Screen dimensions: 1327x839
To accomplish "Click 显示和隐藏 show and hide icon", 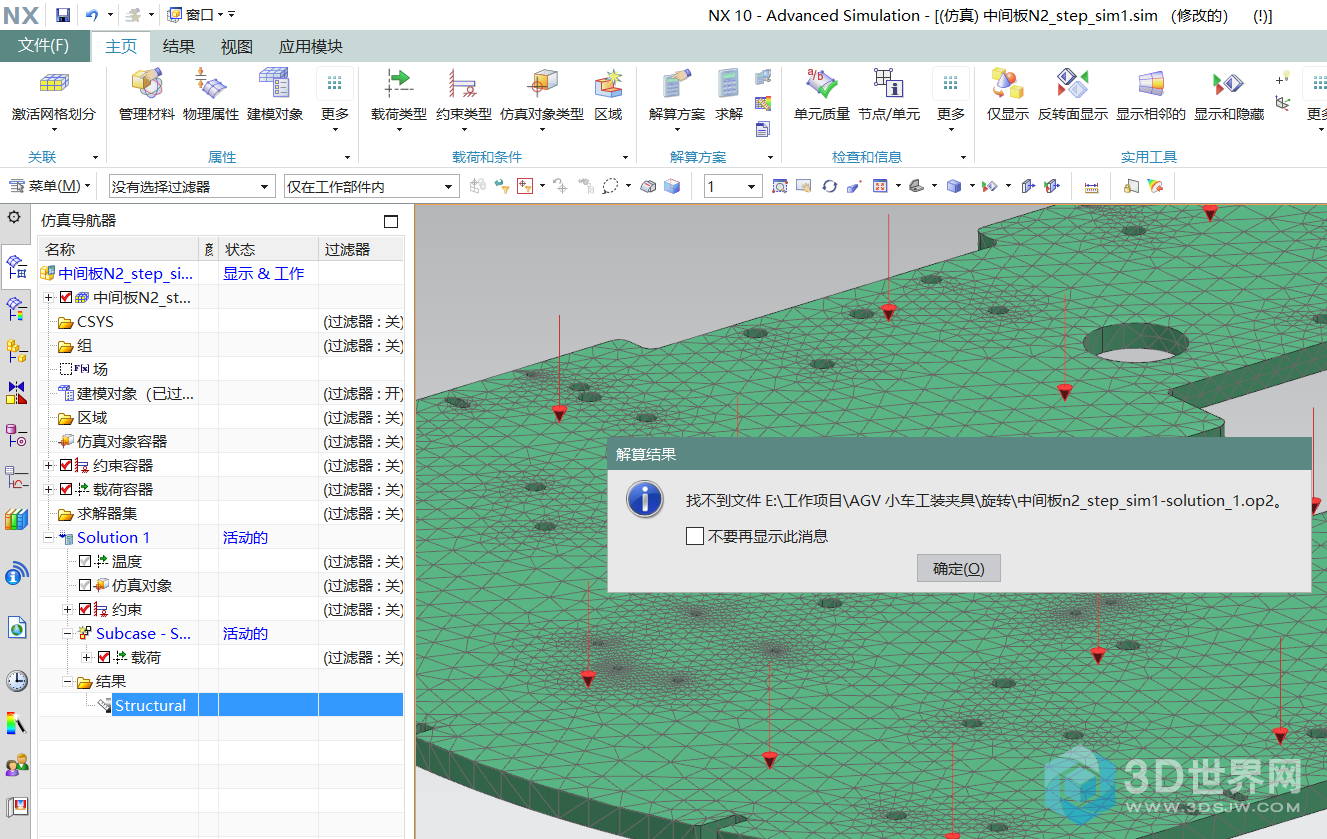I will [1228, 86].
